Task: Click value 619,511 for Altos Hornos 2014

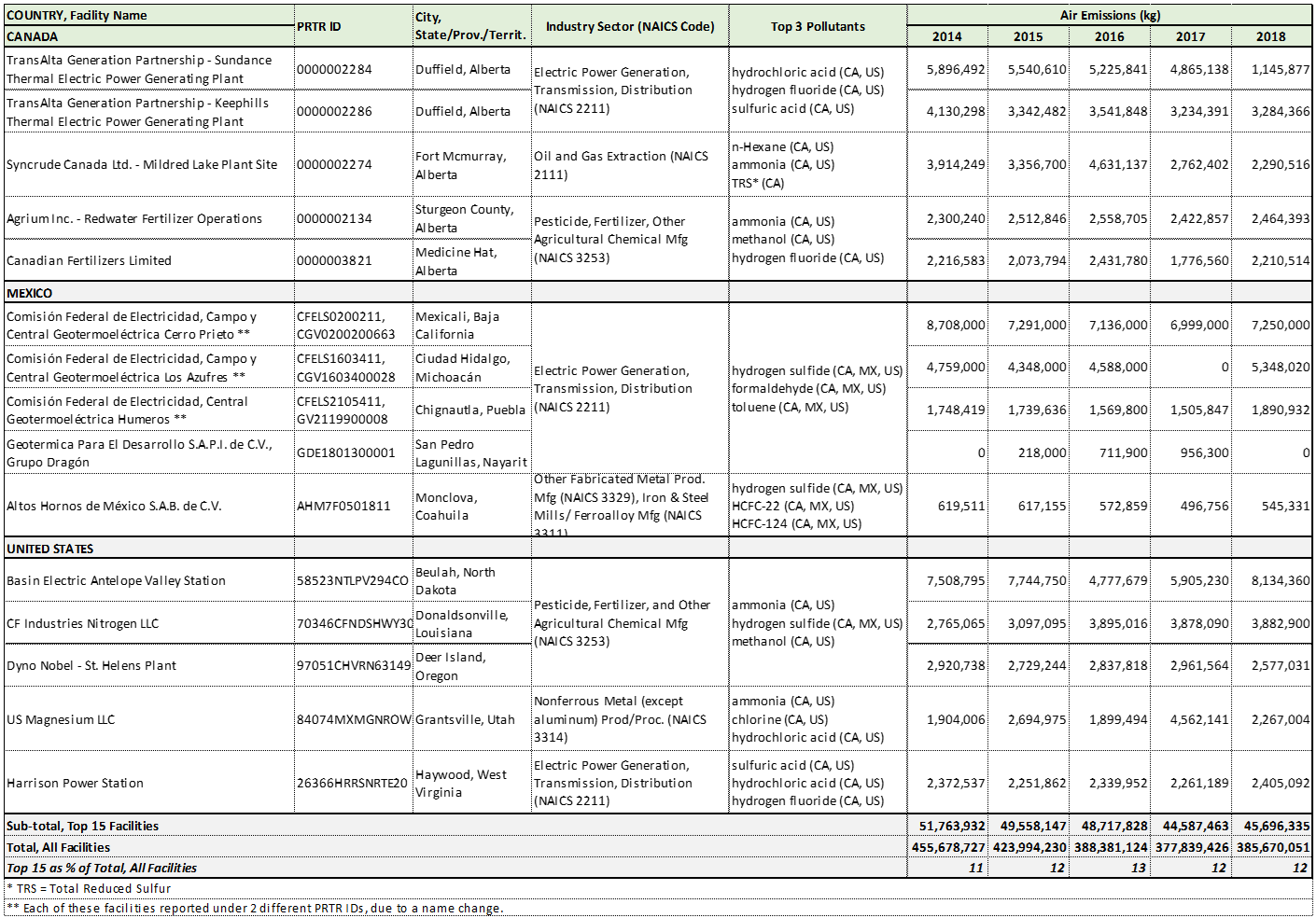Action: pos(961,506)
